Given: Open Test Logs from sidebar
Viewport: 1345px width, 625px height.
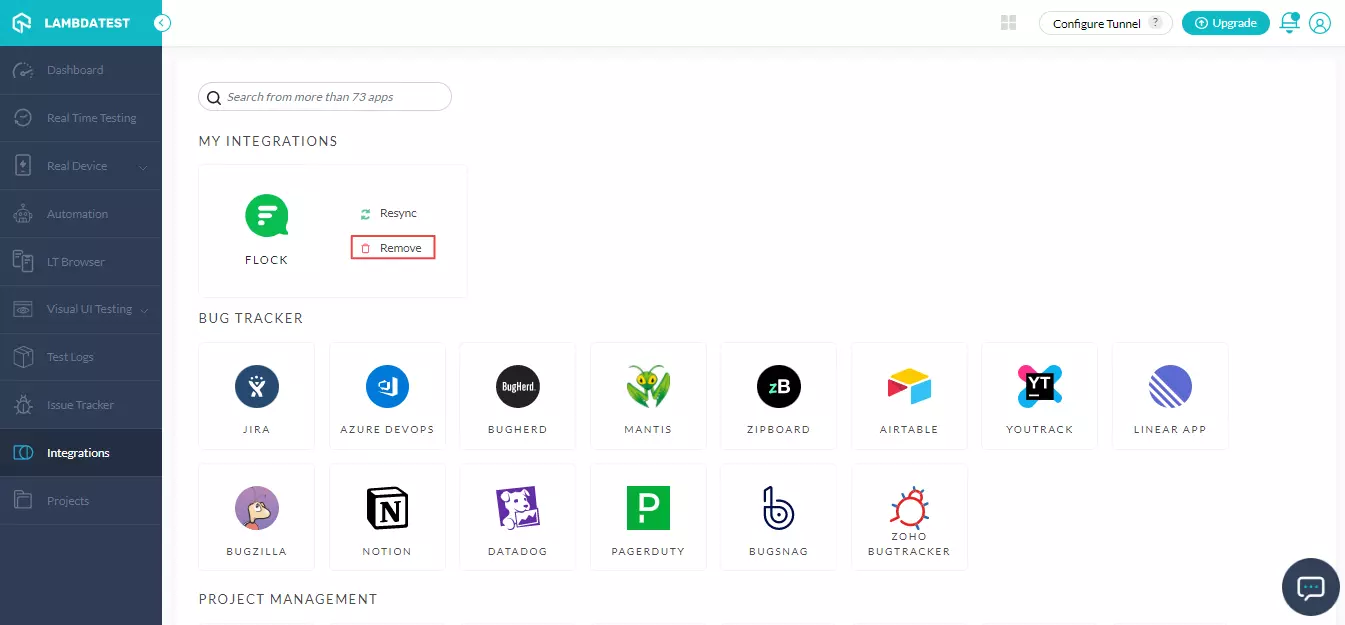Looking at the screenshot, I should click(x=70, y=357).
